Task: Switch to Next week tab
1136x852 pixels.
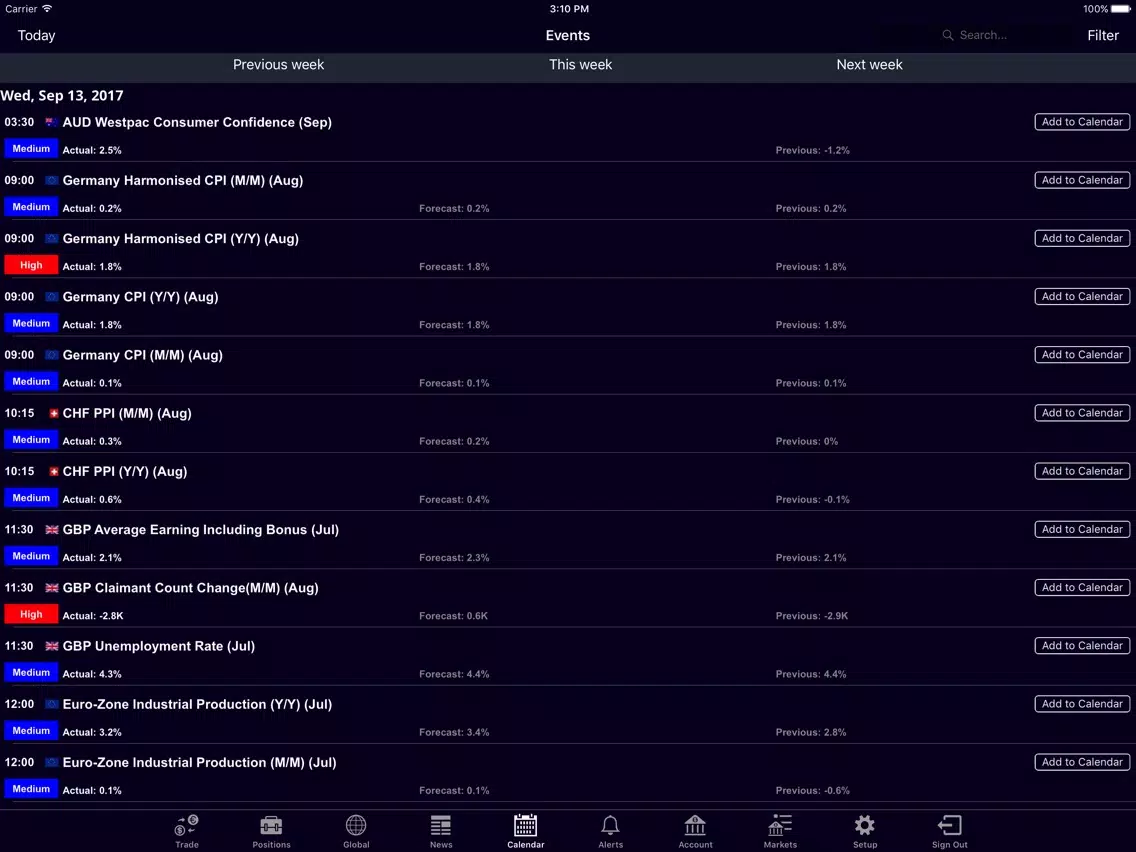Action: [869, 64]
